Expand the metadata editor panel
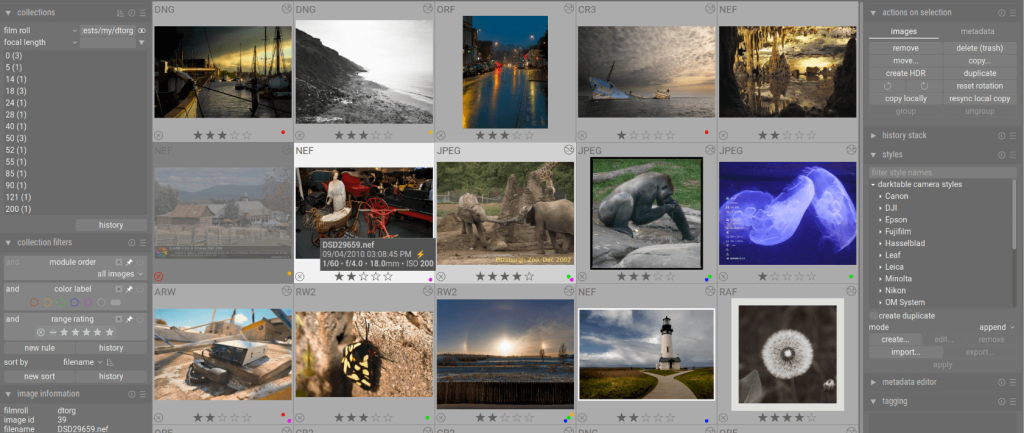This screenshot has width=1024, height=433. click(874, 383)
